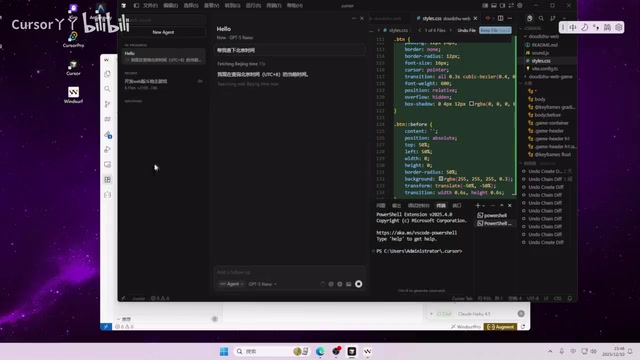Viewport: 640px width, 360px height.
Task: Open Claude Haiku 4.5 model selector in Windsurf
Action: (x=474, y=314)
